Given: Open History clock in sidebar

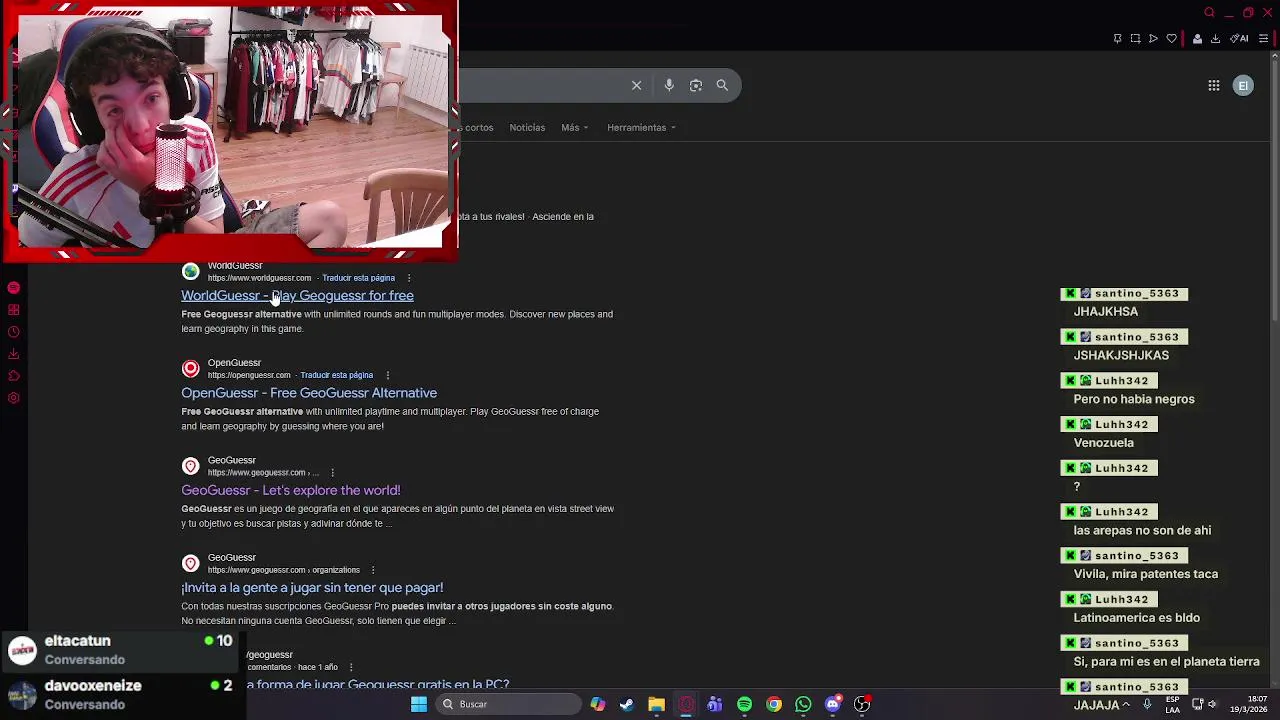Looking at the screenshot, I should point(14,332).
